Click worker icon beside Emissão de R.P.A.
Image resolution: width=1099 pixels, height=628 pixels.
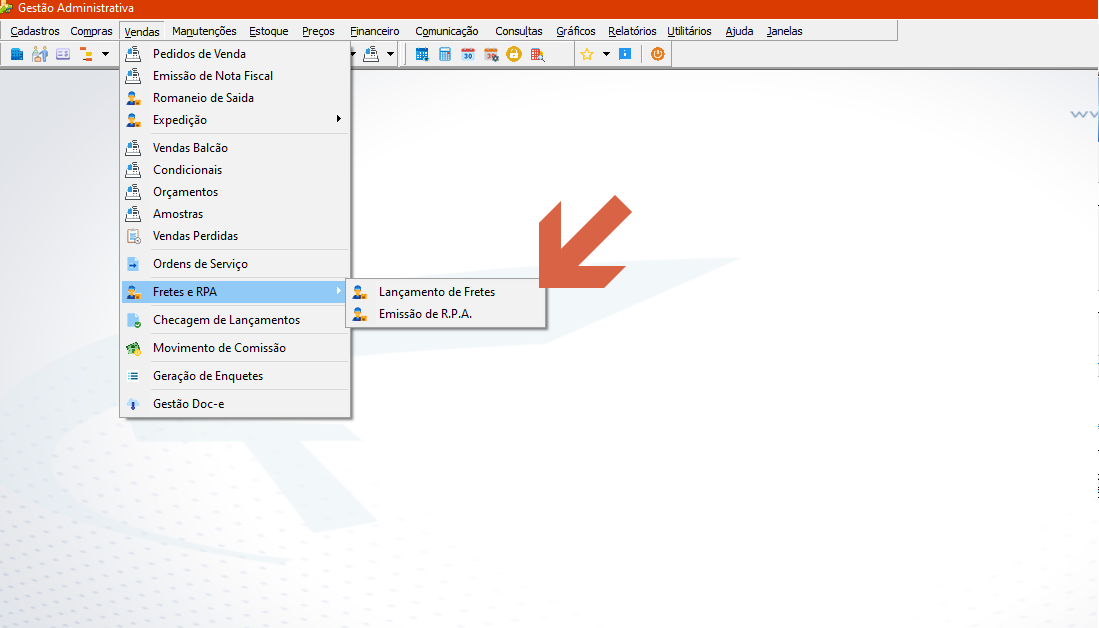[360, 314]
